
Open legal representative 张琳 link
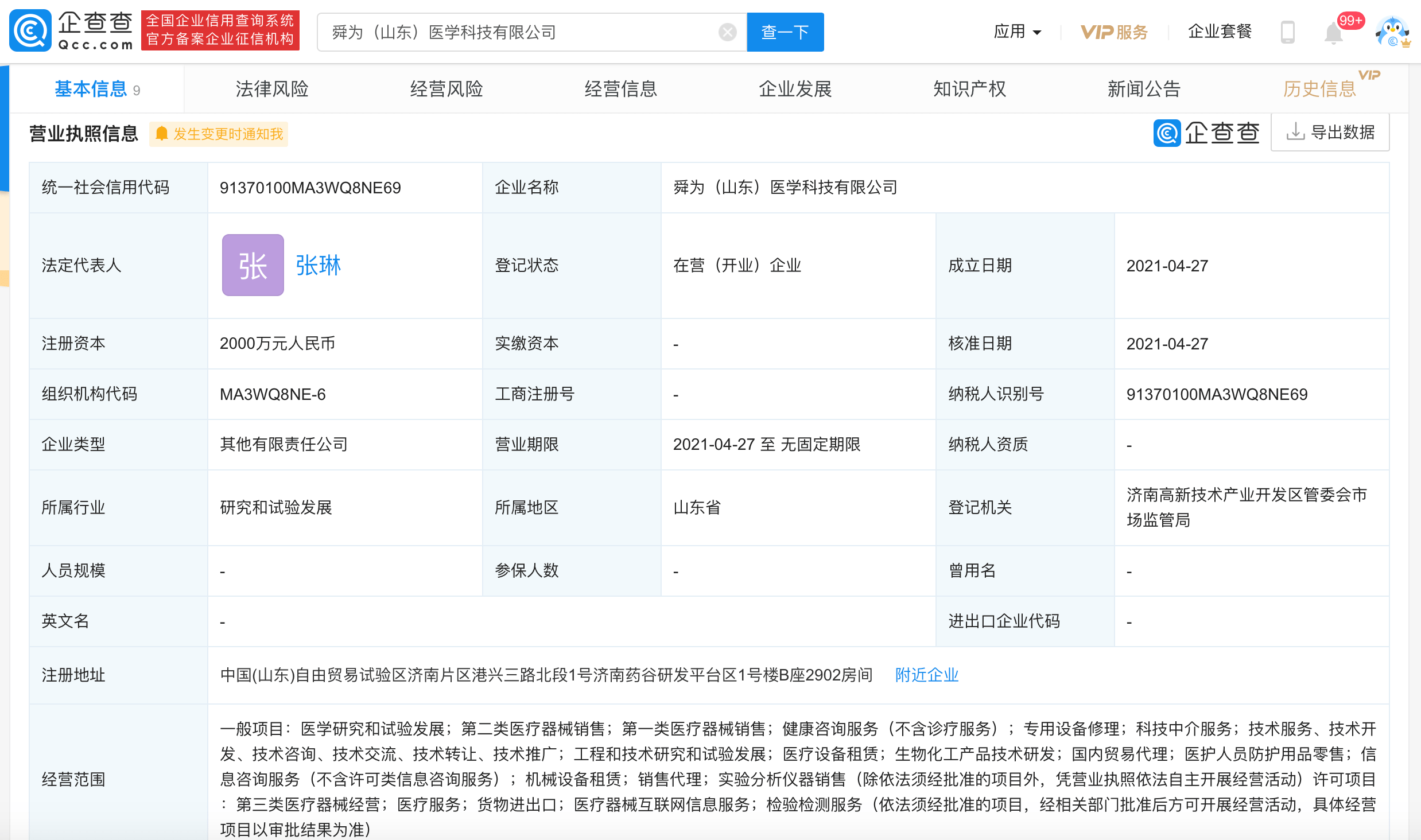[x=319, y=265]
